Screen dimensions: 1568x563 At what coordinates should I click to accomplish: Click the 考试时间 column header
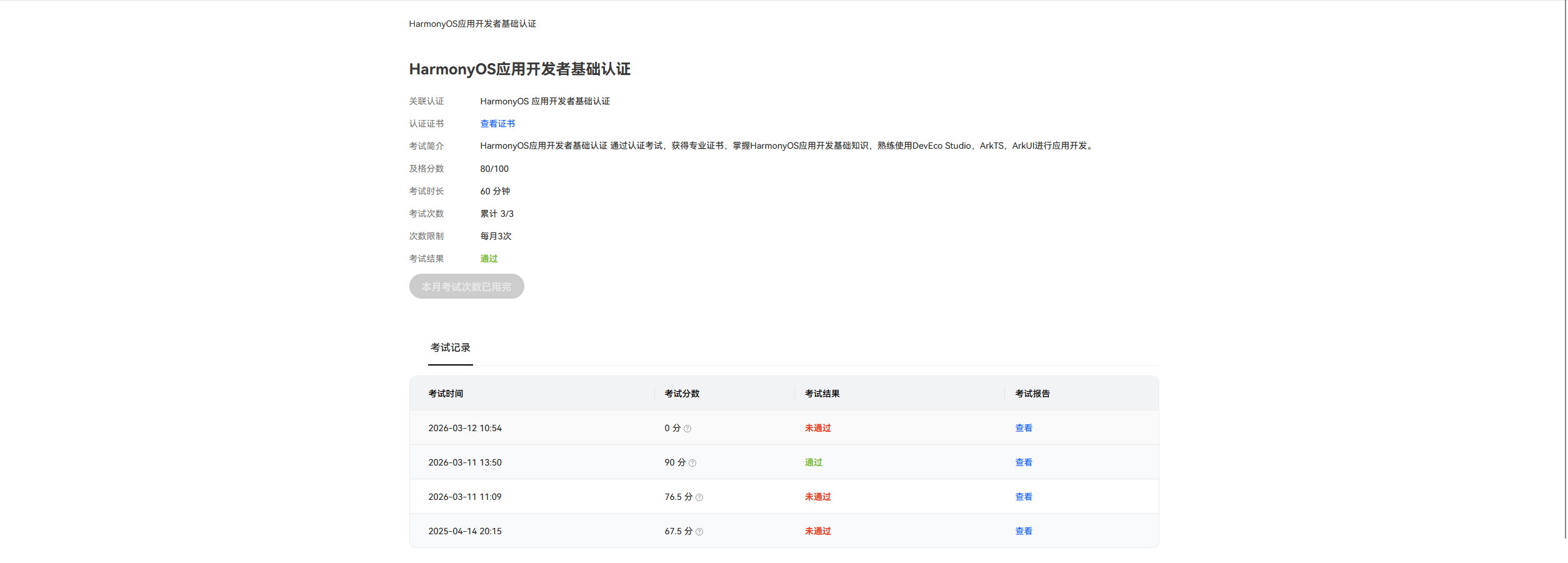point(446,394)
